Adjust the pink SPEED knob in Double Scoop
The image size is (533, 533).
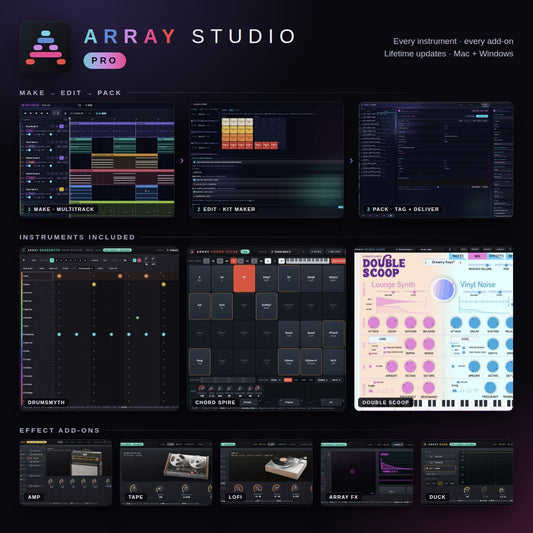[x=429, y=344]
